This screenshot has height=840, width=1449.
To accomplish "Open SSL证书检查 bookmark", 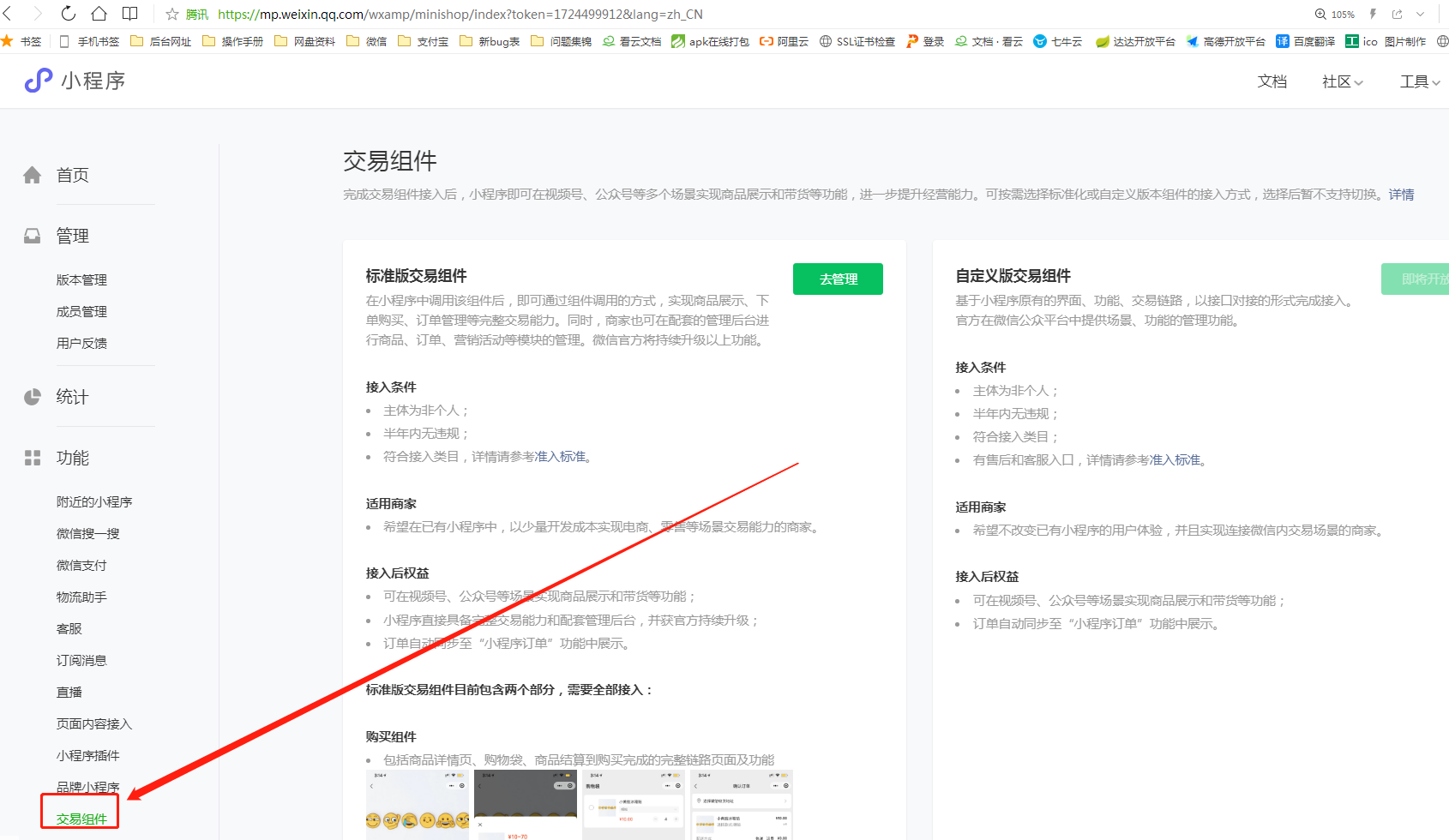I will (x=857, y=41).
